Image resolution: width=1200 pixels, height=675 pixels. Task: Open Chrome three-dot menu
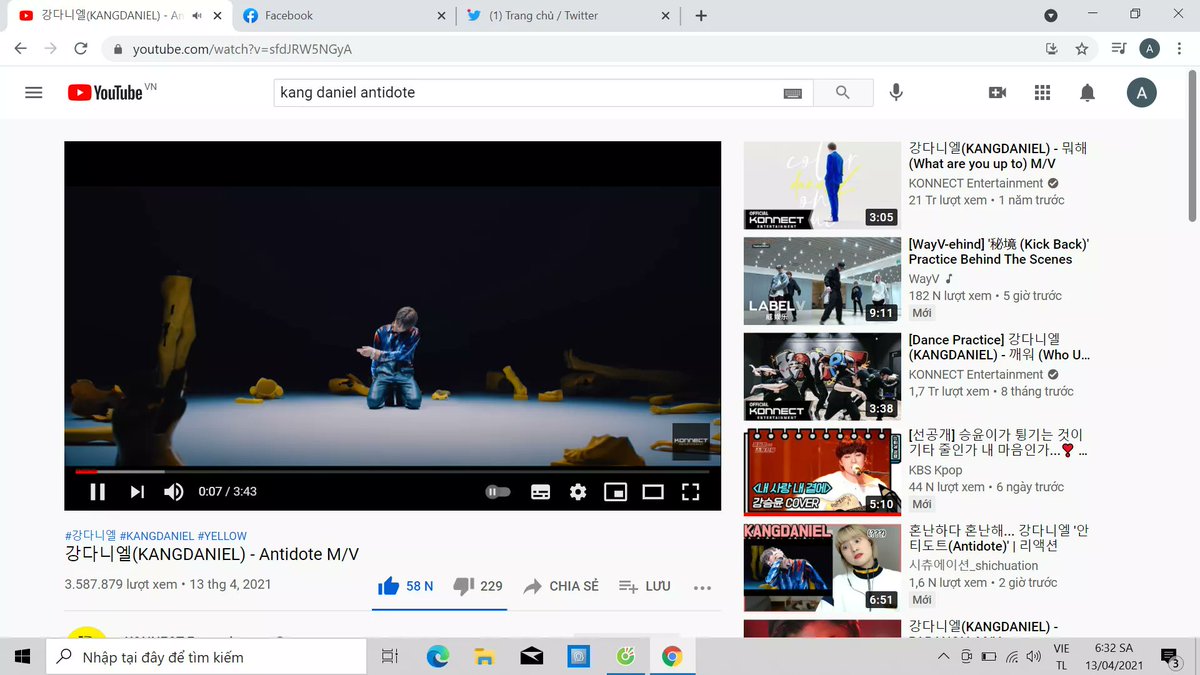[x=1180, y=49]
